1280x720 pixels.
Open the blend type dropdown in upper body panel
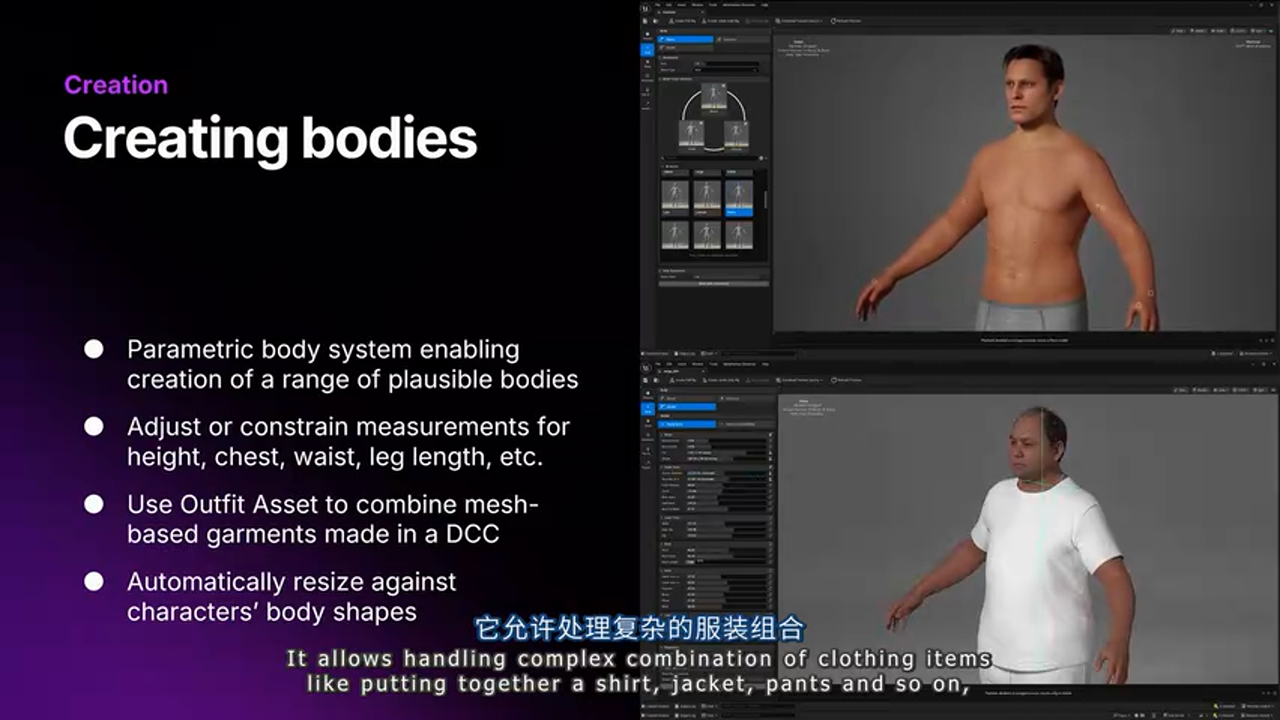pos(727,70)
